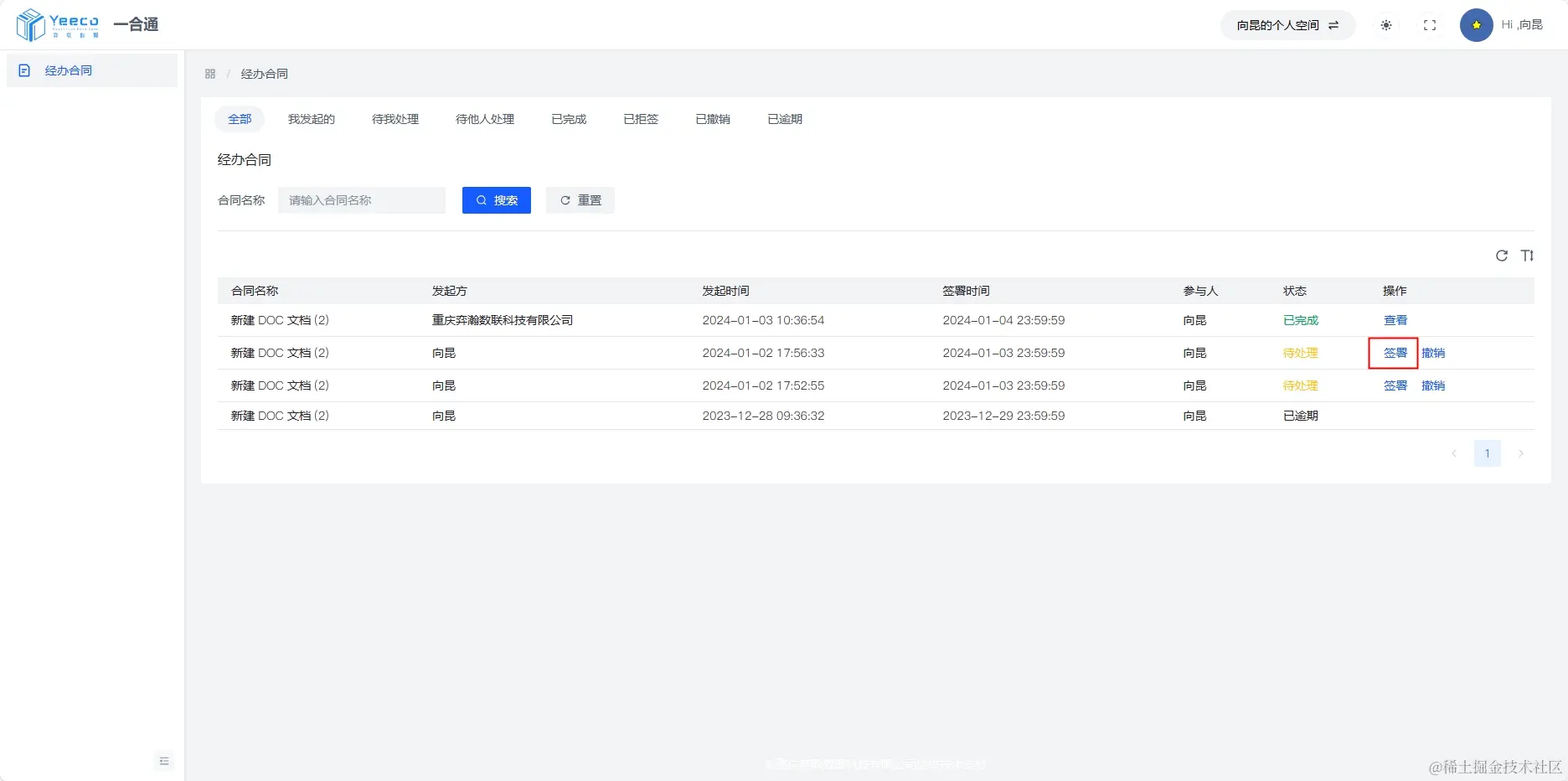1568x781 pixels.
Task: Refresh the table with the reload icon
Action: [1502, 256]
